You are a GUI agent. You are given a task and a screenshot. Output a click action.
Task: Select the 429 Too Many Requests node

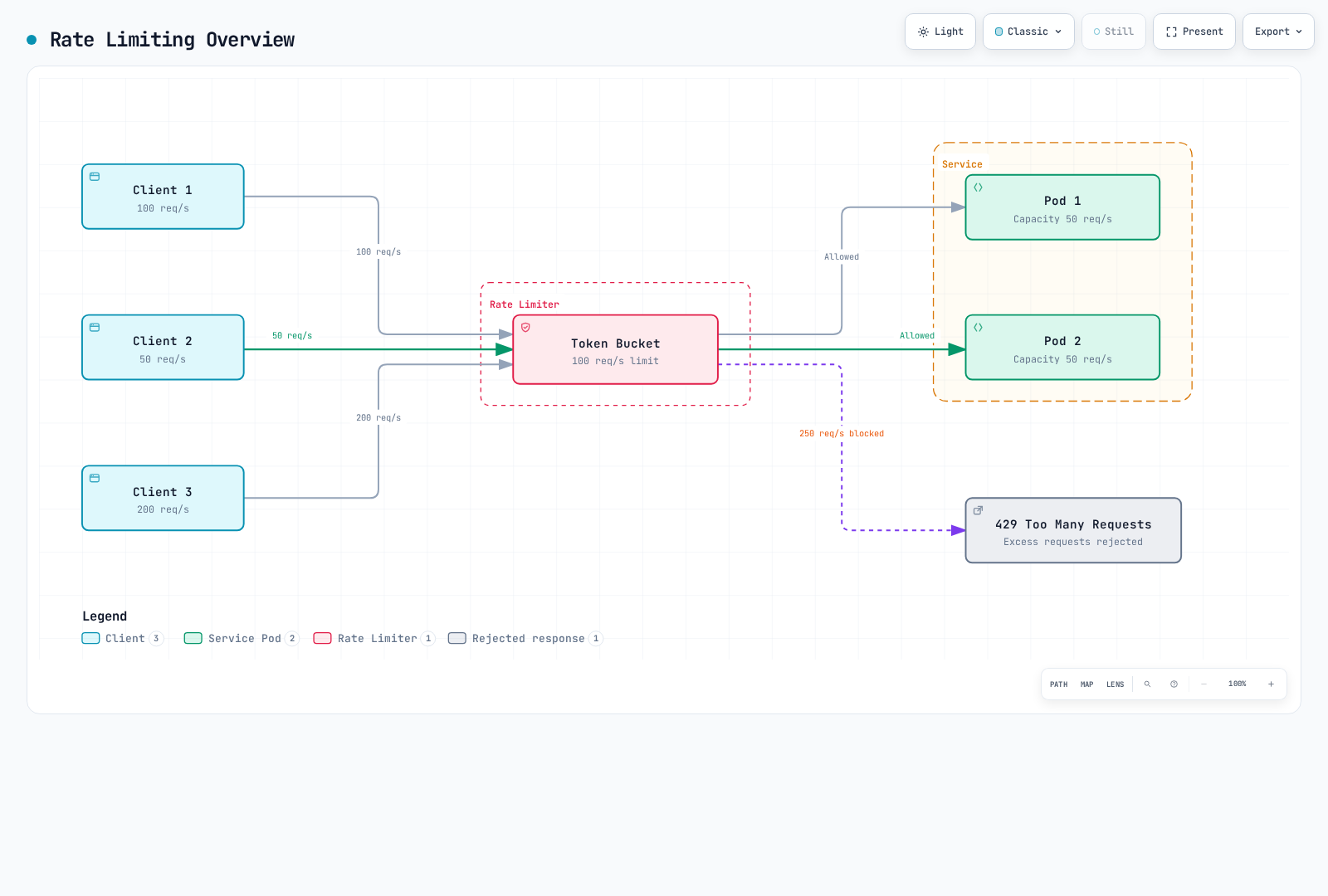[1073, 530]
